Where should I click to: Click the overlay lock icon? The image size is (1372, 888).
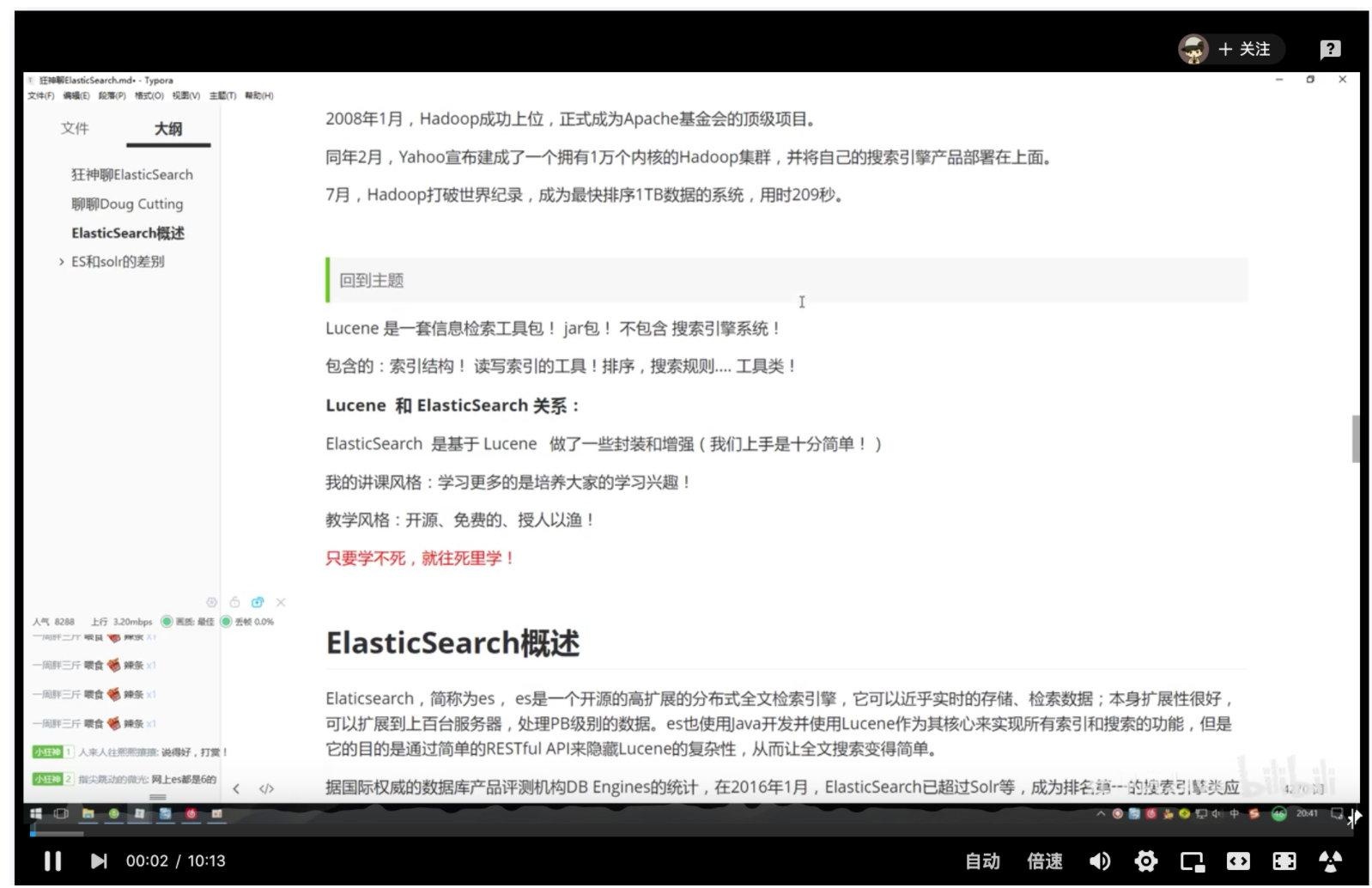(x=234, y=602)
